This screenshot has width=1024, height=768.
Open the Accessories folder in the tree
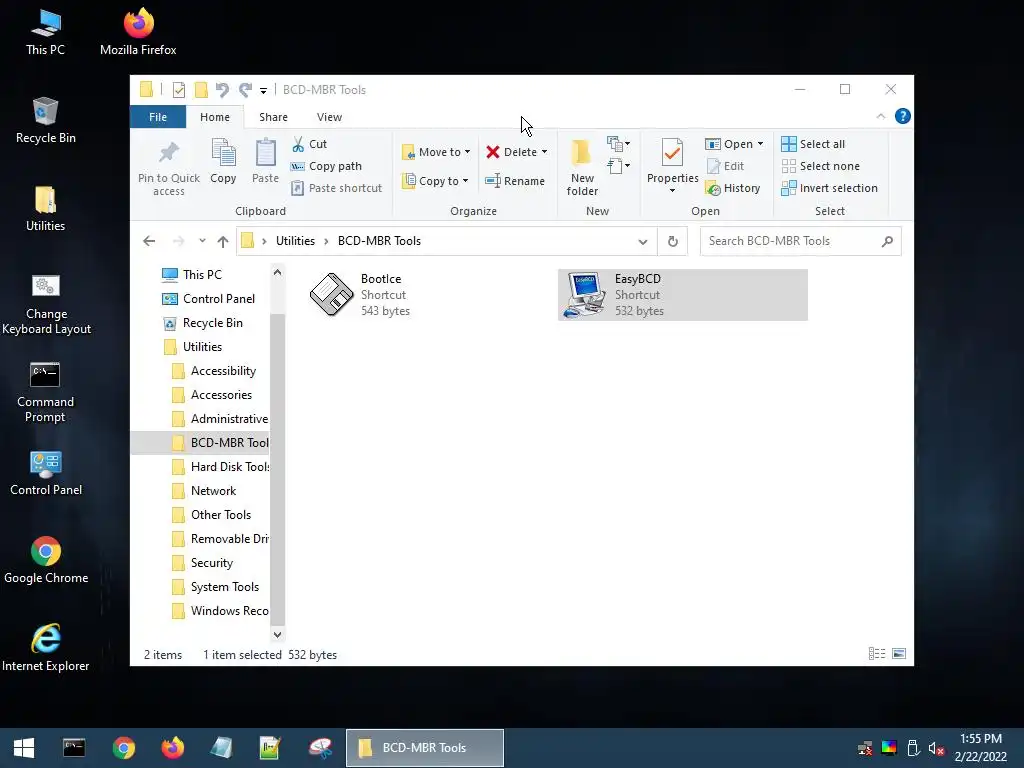click(221, 395)
